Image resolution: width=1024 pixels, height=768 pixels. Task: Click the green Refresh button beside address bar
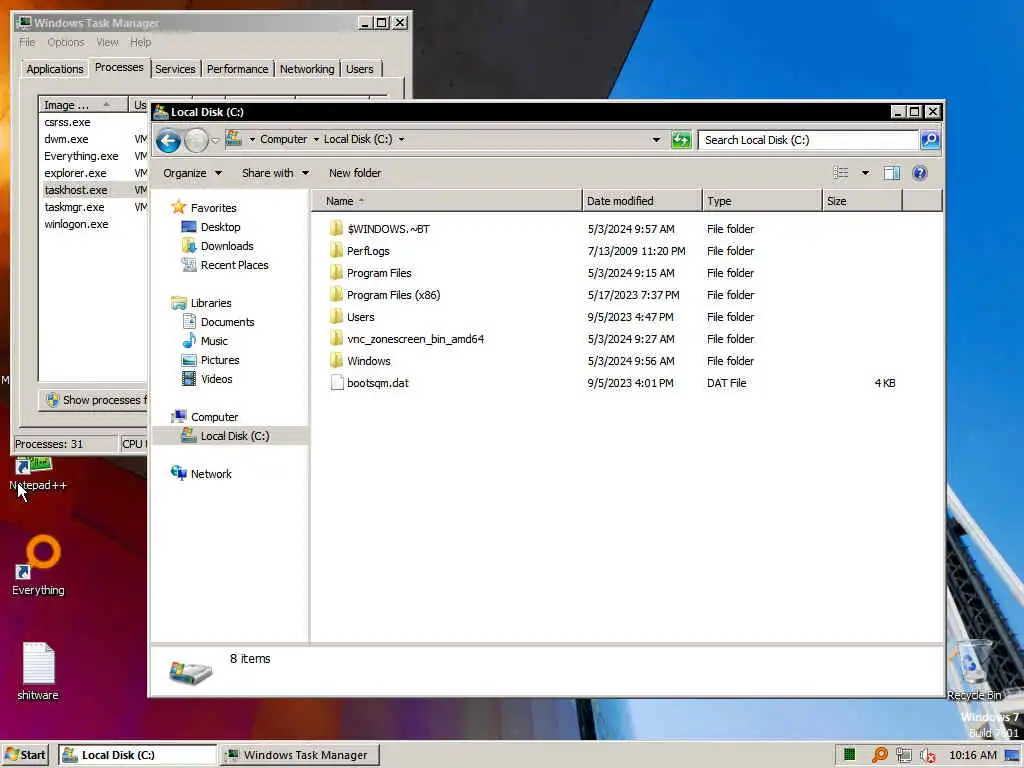point(680,140)
